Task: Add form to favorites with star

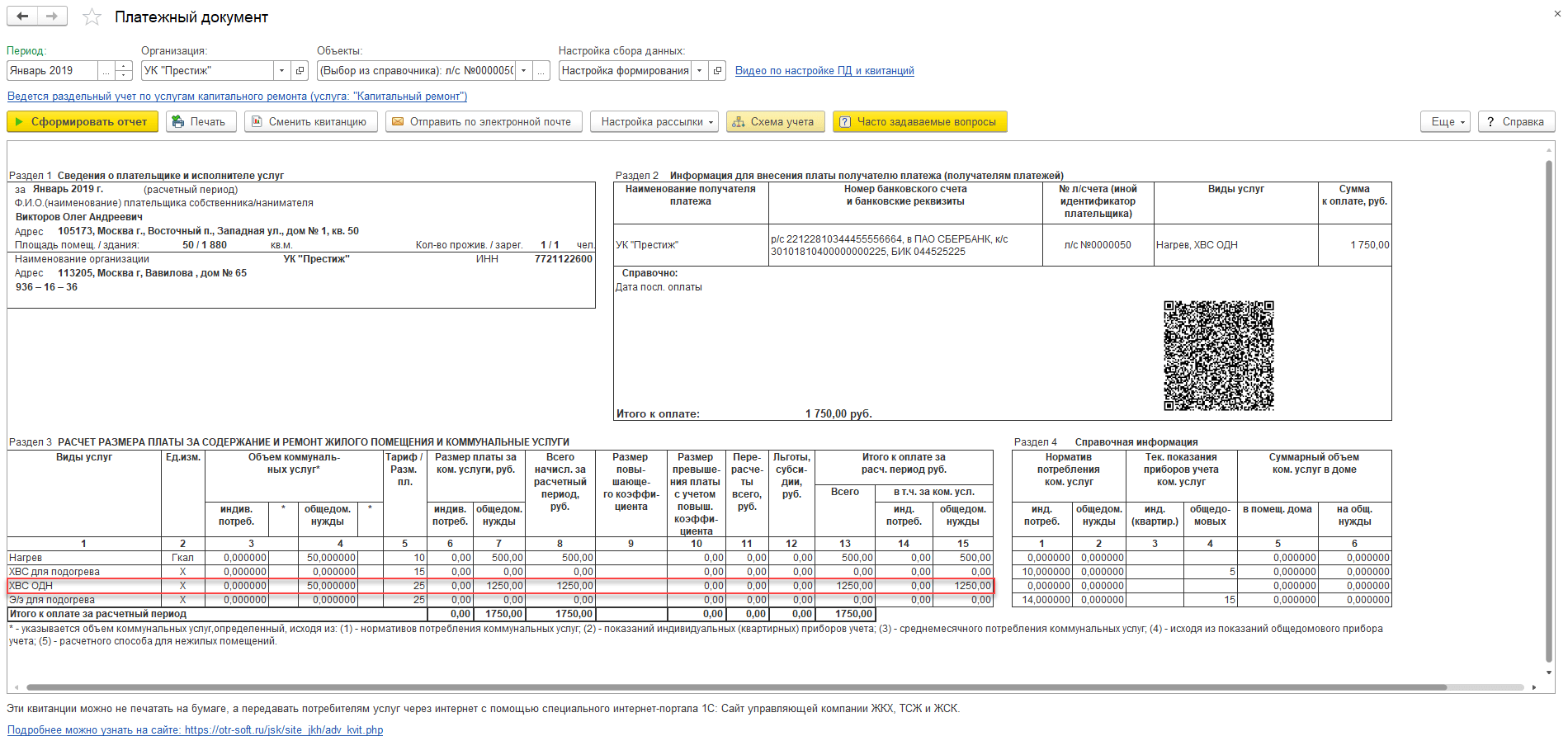Action: tap(92, 17)
